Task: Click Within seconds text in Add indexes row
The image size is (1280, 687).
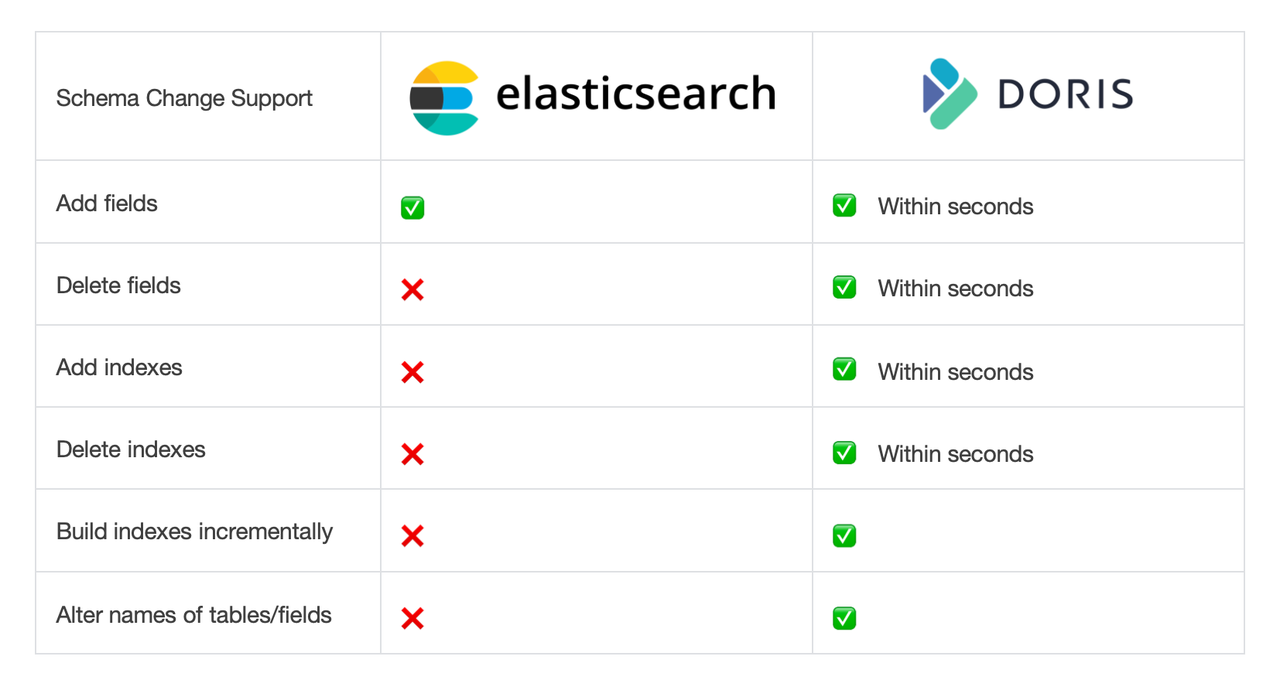Action: pos(955,372)
